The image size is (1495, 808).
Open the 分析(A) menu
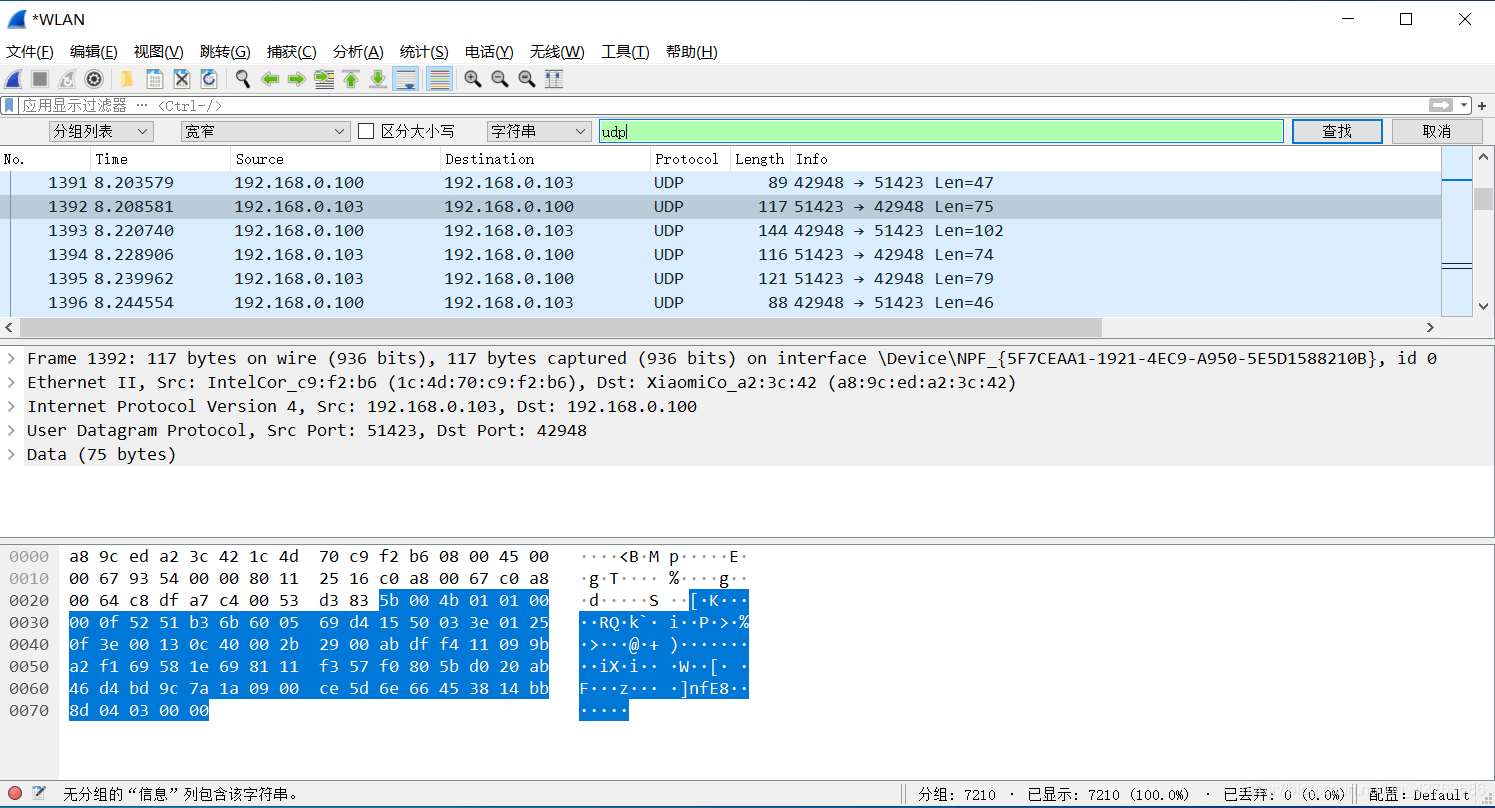(358, 52)
